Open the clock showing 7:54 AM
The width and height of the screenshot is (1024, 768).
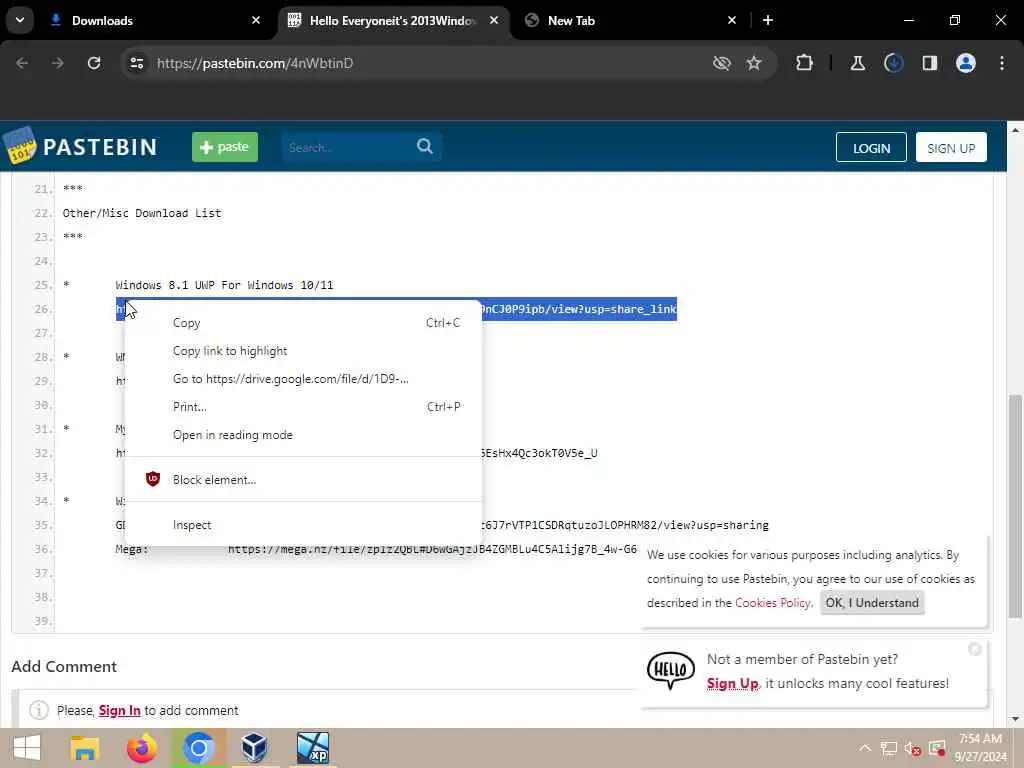click(x=980, y=748)
